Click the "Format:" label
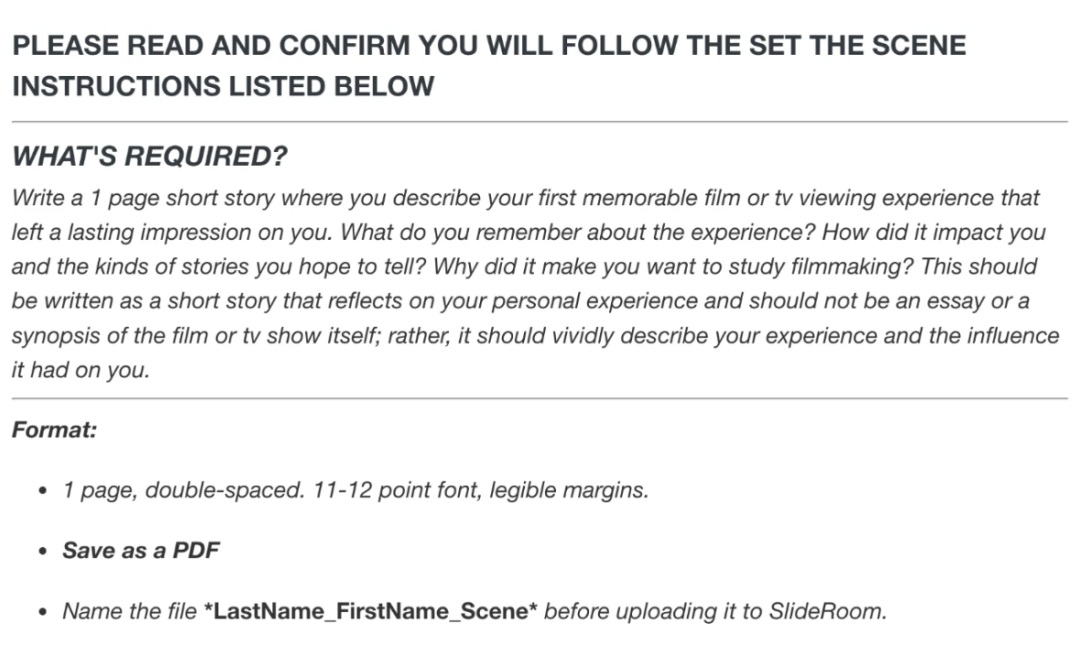This screenshot has width=1080, height=655. 54,430
